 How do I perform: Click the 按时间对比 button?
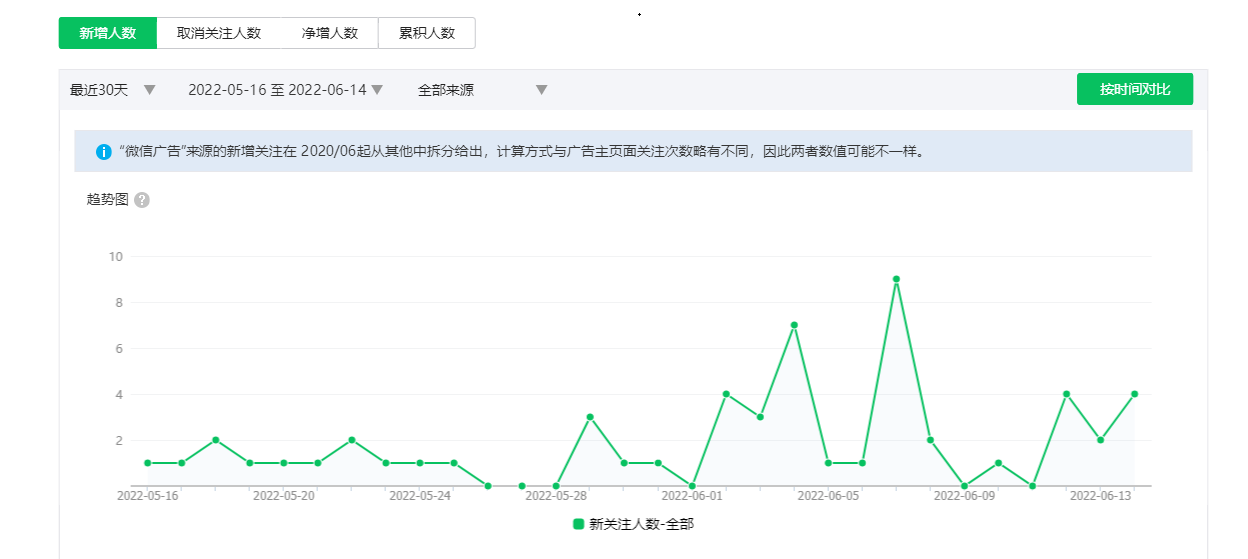(x=1134, y=89)
